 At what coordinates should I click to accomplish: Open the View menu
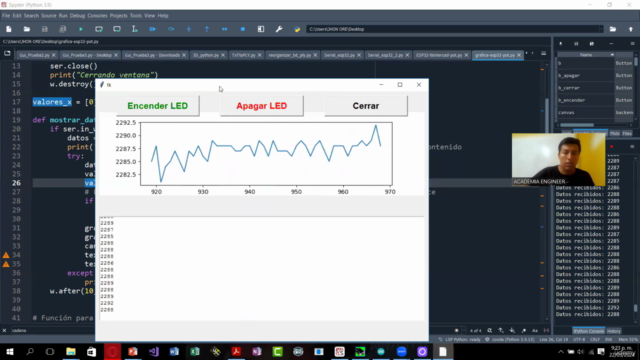pyautogui.click(x=149, y=16)
